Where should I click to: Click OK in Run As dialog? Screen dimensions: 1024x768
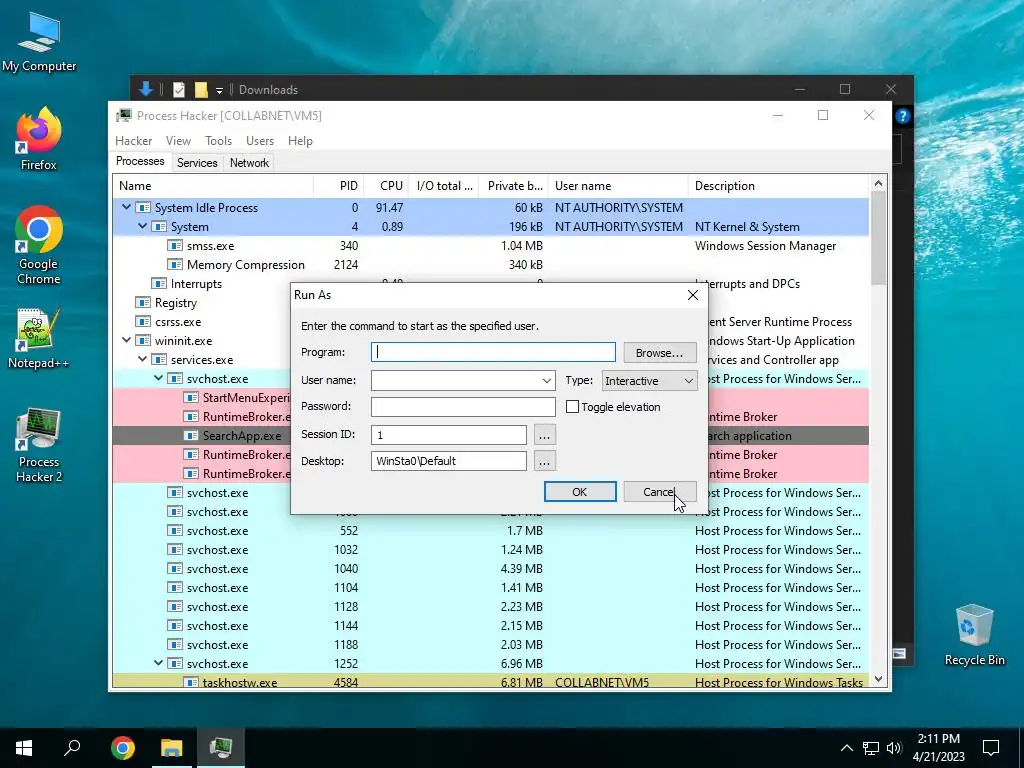[x=580, y=492]
